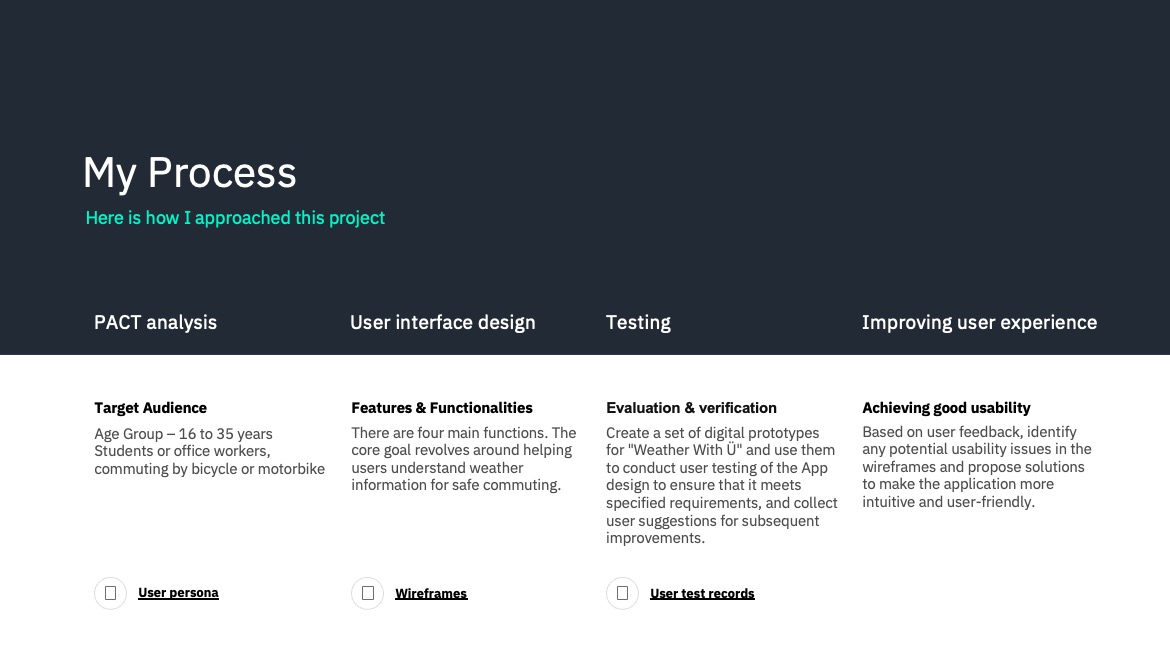The height and width of the screenshot is (658, 1170).
Task: Click the 'Here is how I approached this project' subtitle
Action: pos(235,218)
